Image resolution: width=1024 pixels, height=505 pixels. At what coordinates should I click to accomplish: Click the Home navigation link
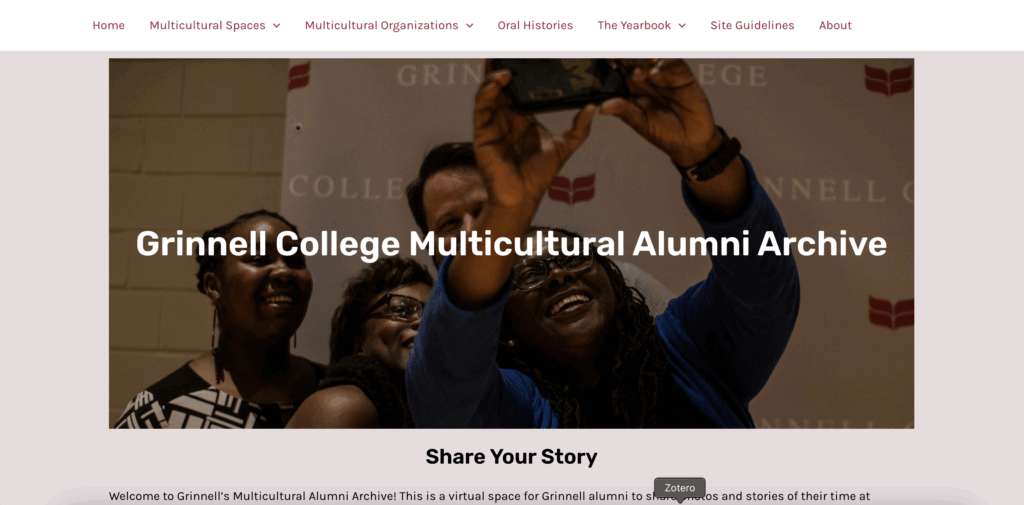click(x=108, y=25)
